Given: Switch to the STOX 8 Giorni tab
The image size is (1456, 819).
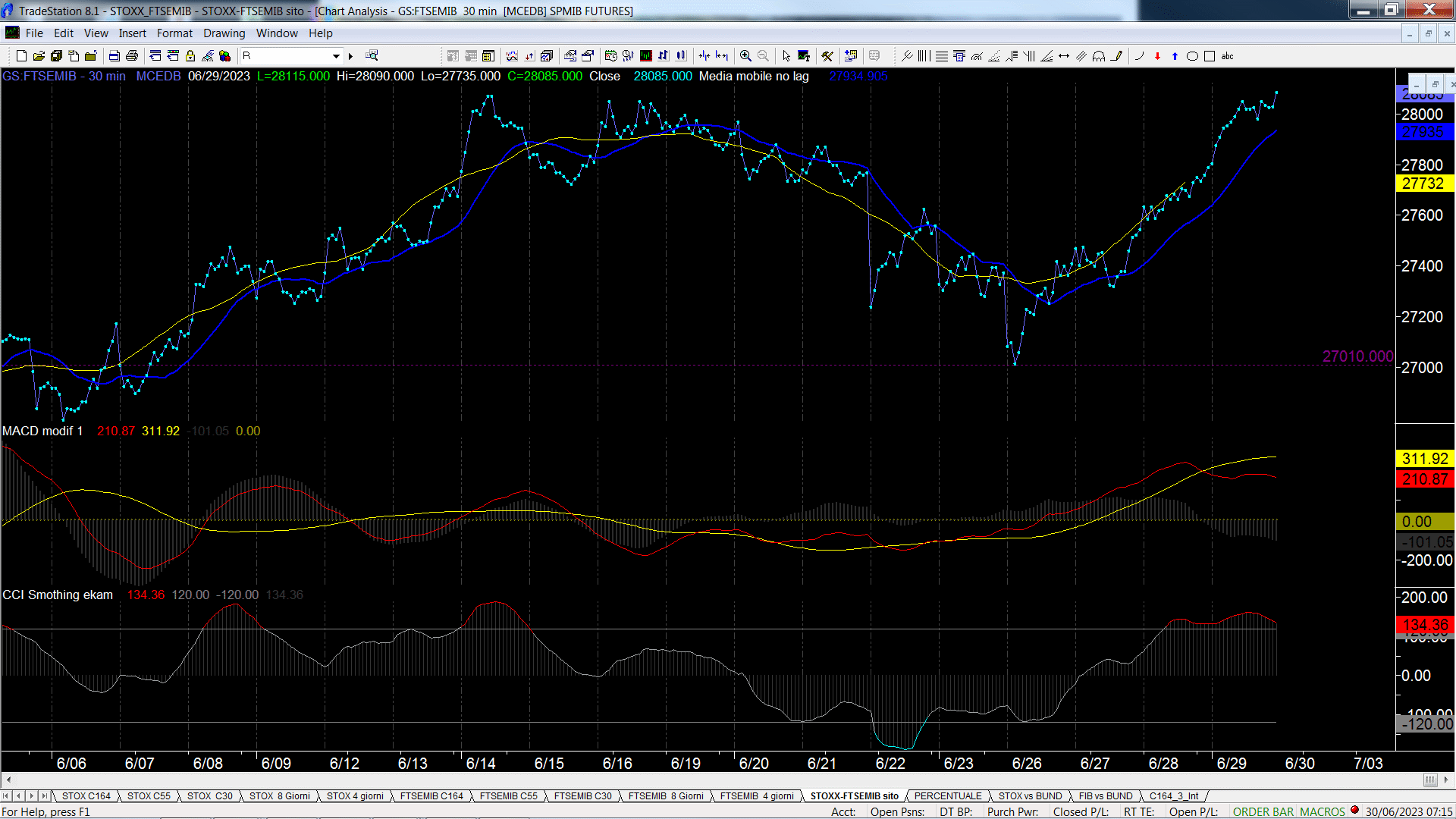Looking at the screenshot, I should click(x=279, y=795).
